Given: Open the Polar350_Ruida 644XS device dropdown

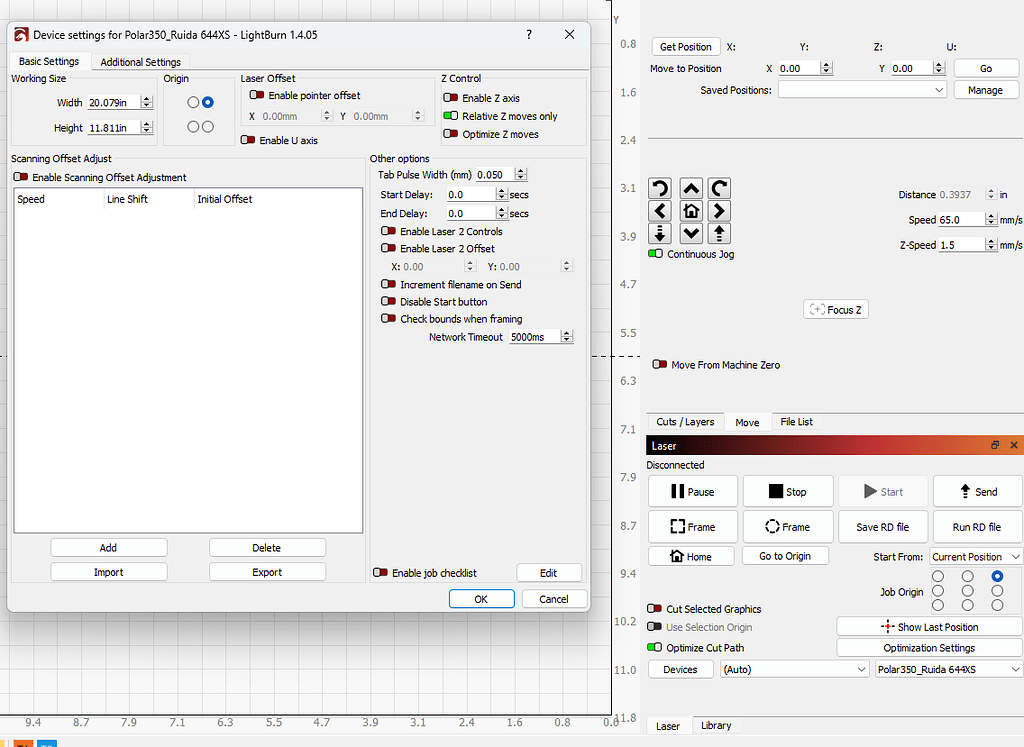Looking at the screenshot, I should click(948, 669).
